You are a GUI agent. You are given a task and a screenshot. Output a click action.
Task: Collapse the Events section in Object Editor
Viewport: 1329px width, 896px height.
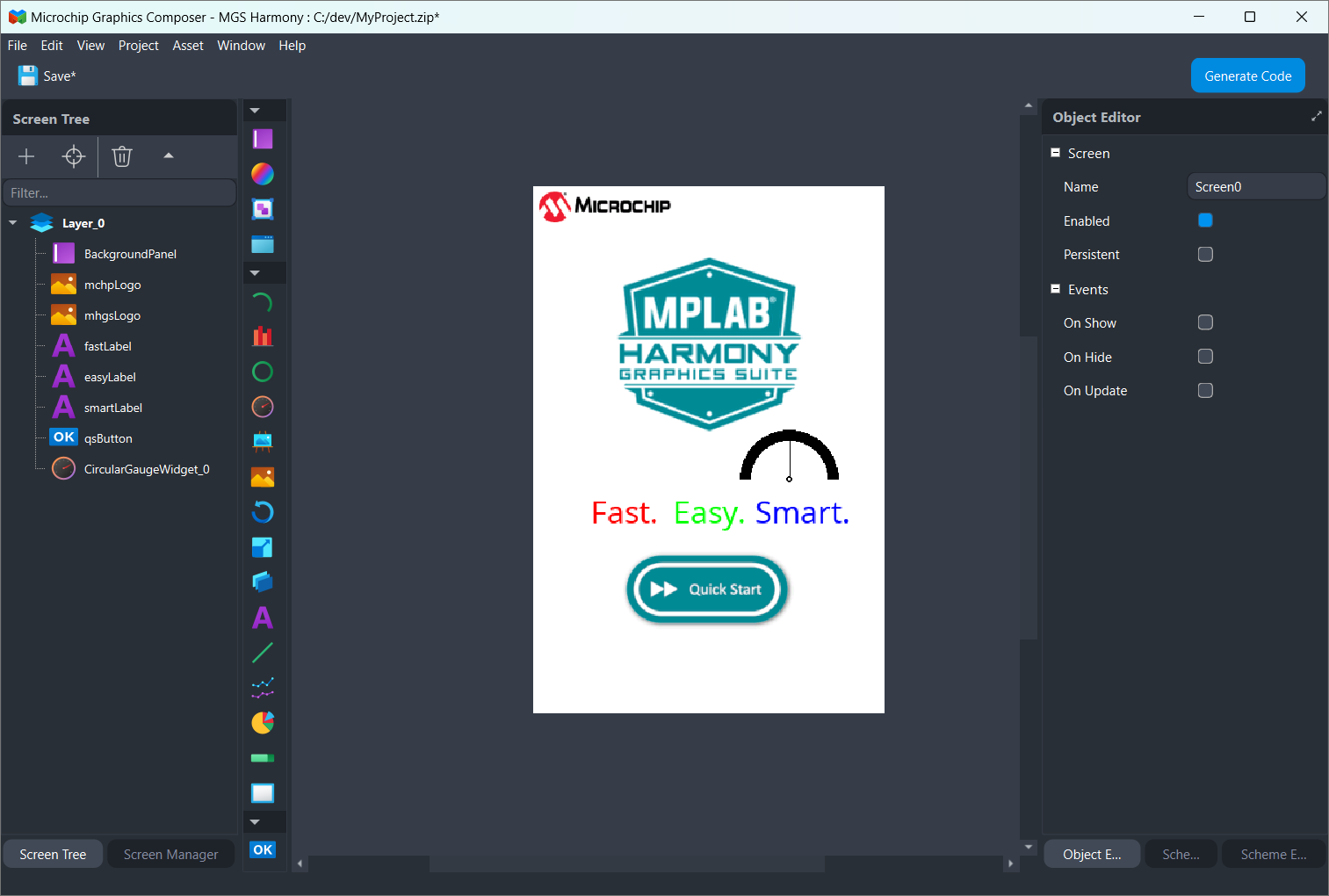pos(1056,289)
